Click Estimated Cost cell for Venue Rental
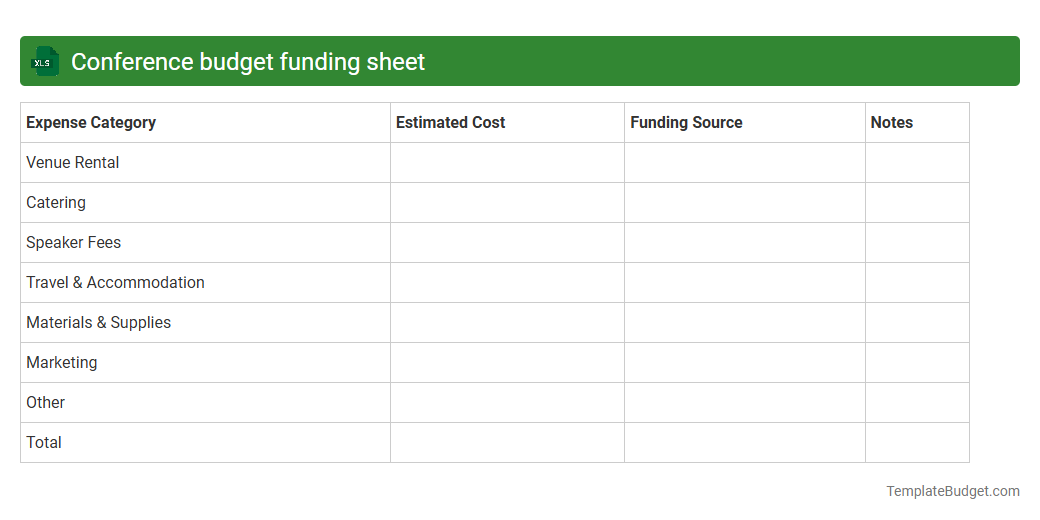This screenshot has height=520, width=1040. tap(507, 162)
